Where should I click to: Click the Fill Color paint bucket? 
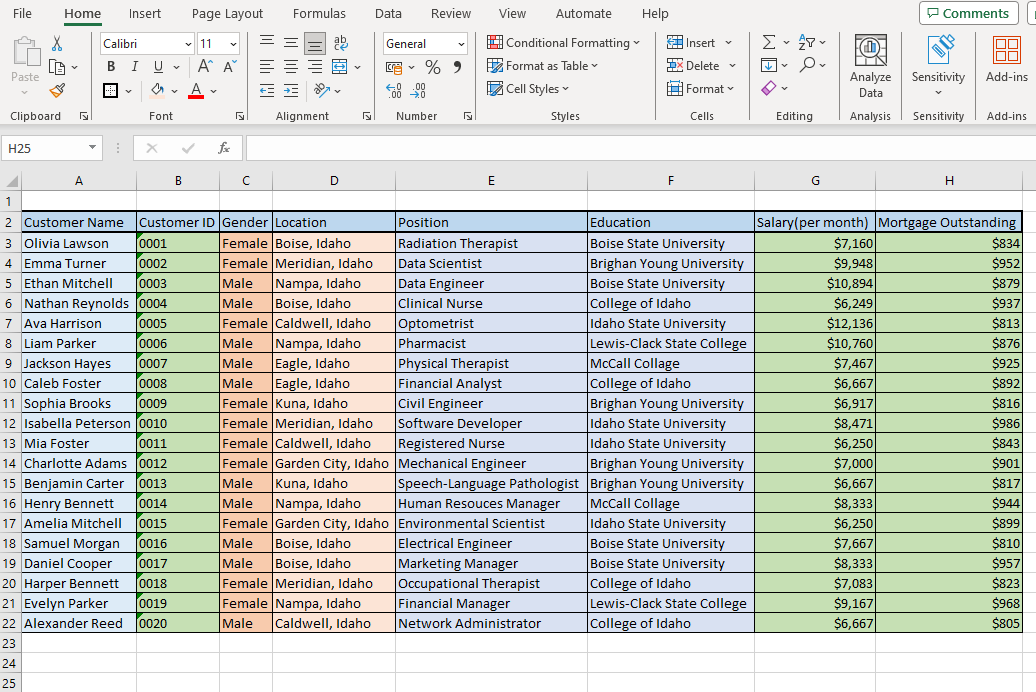[x=157, y=91]
